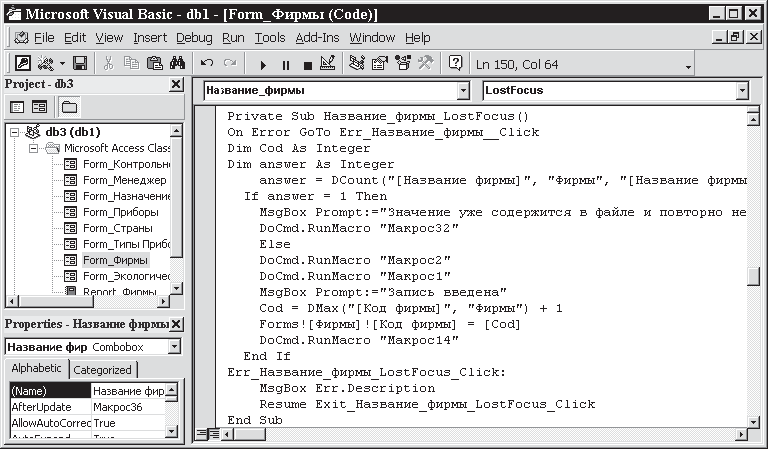This screenshot has height=449, width=768.
Task: Toggle Folders view in the Project panel
Action: pos(68,107)
